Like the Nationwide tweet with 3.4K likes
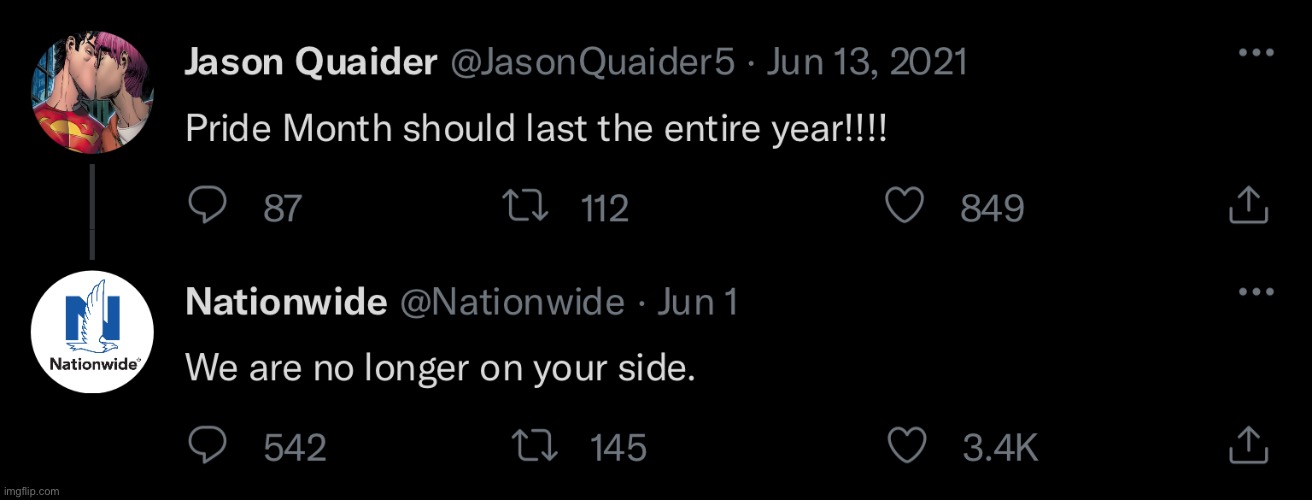Image resolution: width=1312 pixels, height=500 pixels. tap(905, 445)
